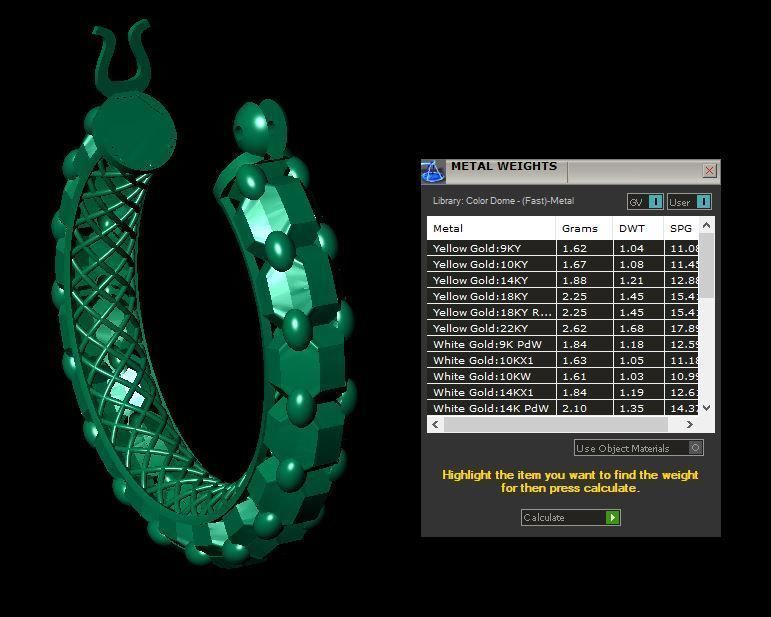The image size is (771, 617).
Task: Click the vertical scrollbar thumb
Action: click(x=707, y=265)
